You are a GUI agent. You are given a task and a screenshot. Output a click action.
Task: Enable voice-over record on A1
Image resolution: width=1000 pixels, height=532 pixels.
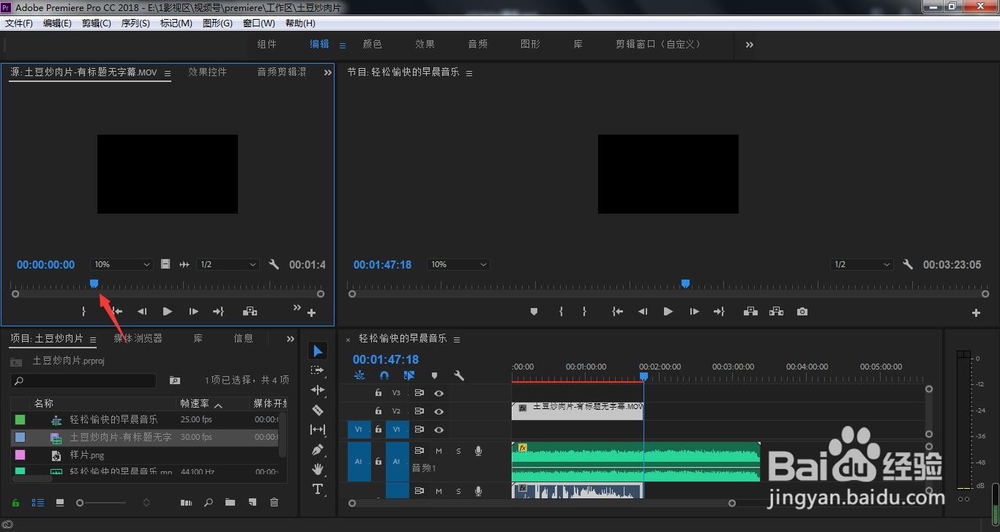[478, 451]
